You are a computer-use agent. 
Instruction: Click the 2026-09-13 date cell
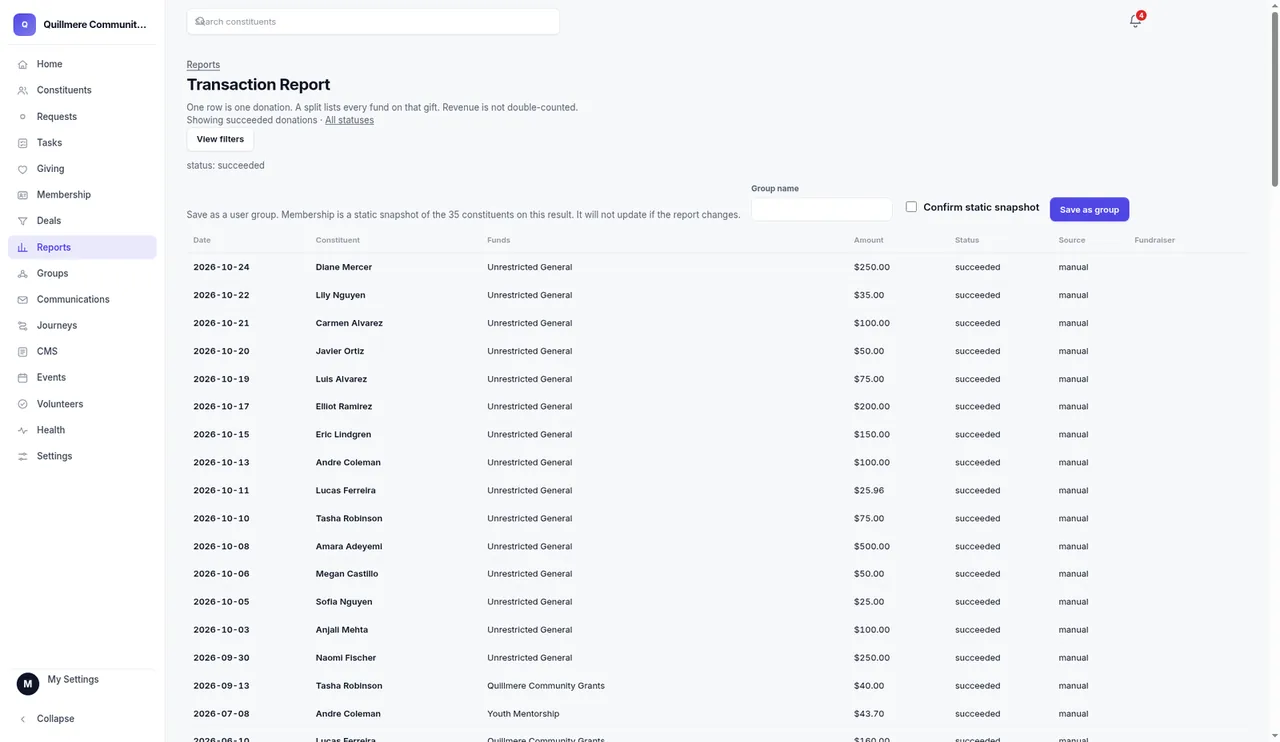coord(221,686)
